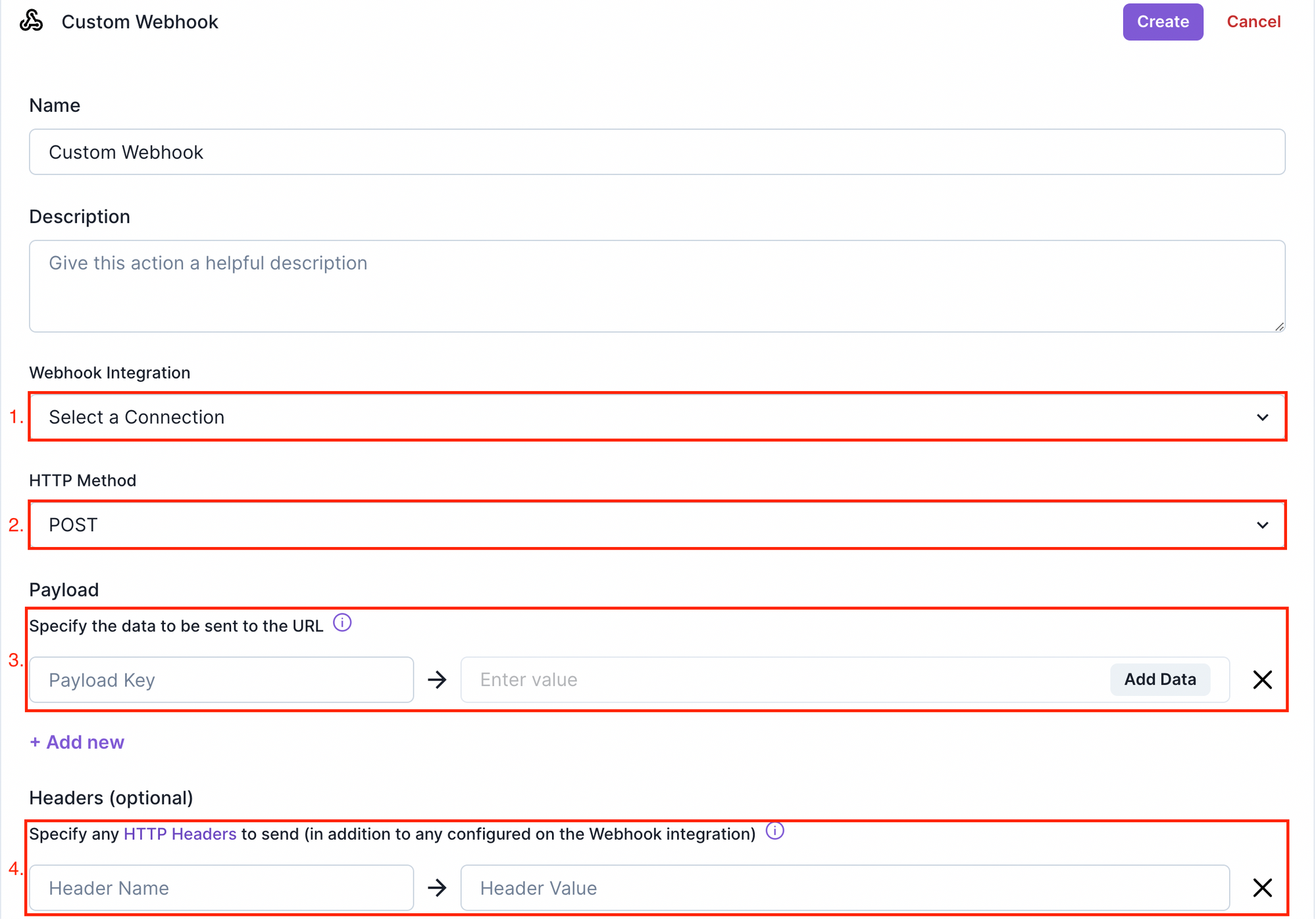The width and height of the screenshot is (1316, 919).
Task: Click Headers info circle icon
Action: pyautogui.click(x=775, y=831)
